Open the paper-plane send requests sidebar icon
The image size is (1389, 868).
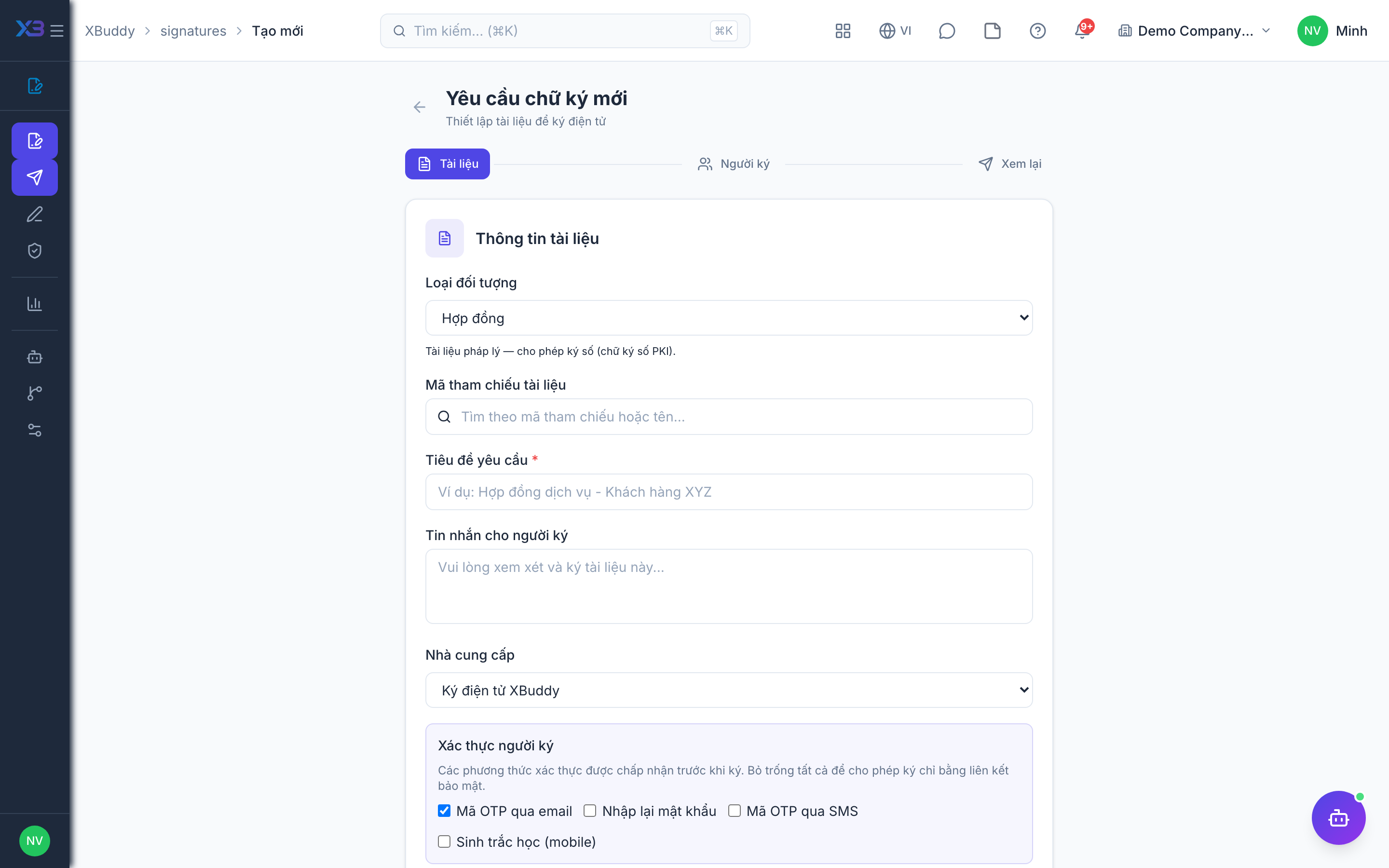pyautogui.click(x=34, y=177)
